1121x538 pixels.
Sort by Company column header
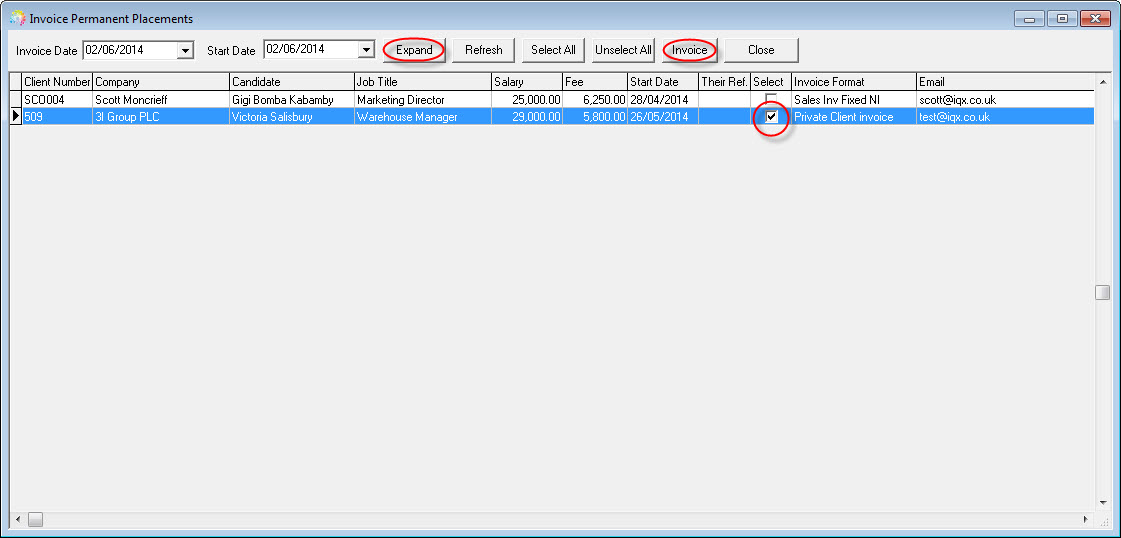coord(161,82)
